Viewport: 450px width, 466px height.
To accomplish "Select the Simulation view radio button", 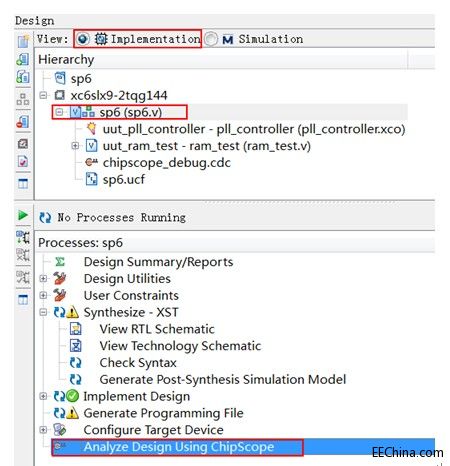I will (x=211, y=39).
